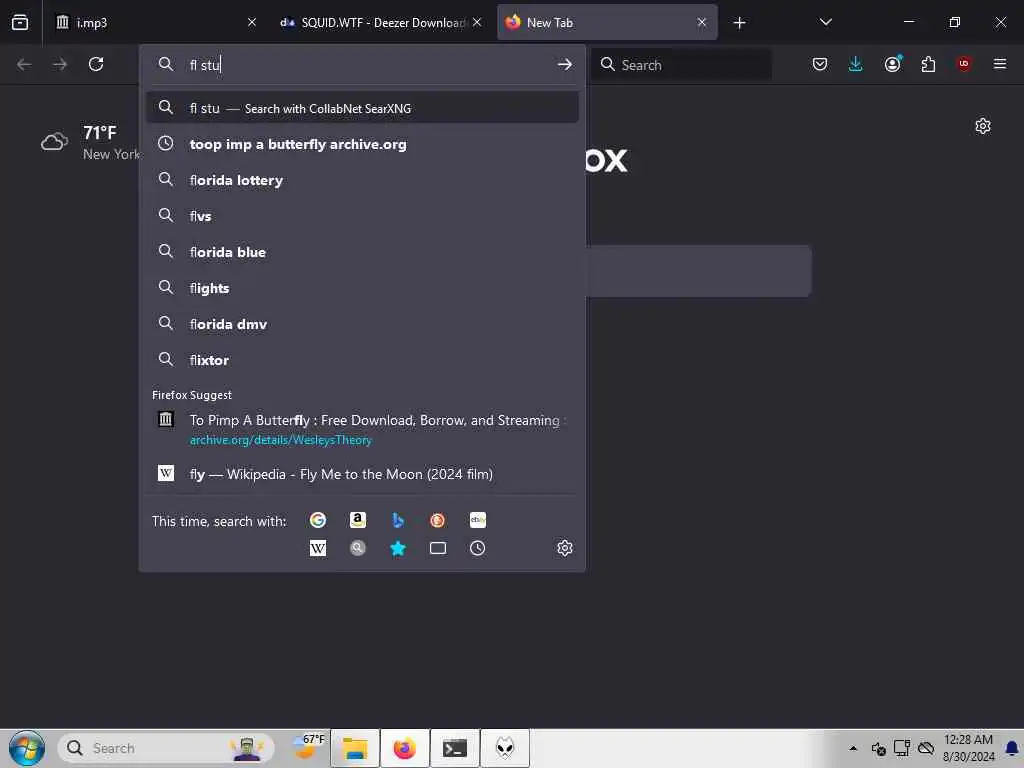Search this time with gray magnifier engine
Screen dimensions: 1024x768
(358, 548)
